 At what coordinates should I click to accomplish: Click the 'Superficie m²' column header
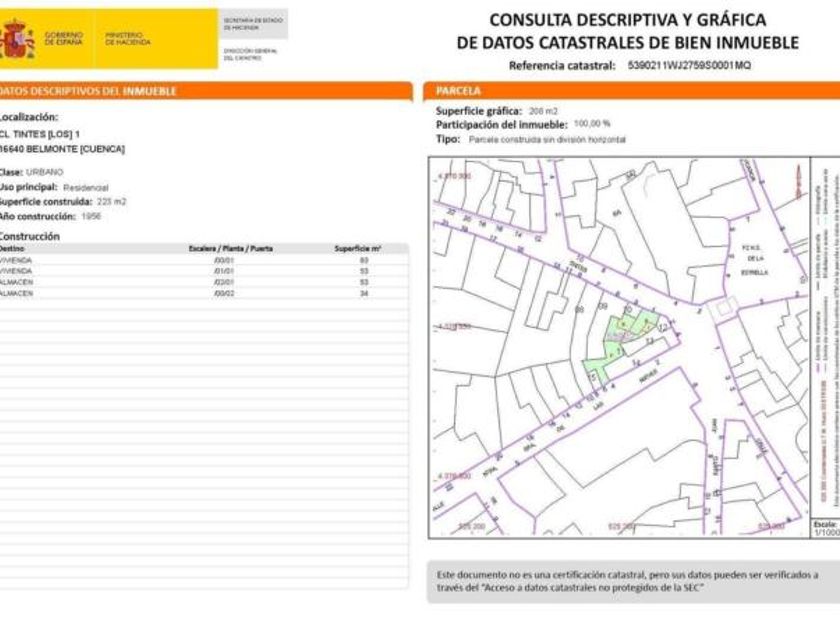(358, 249)
